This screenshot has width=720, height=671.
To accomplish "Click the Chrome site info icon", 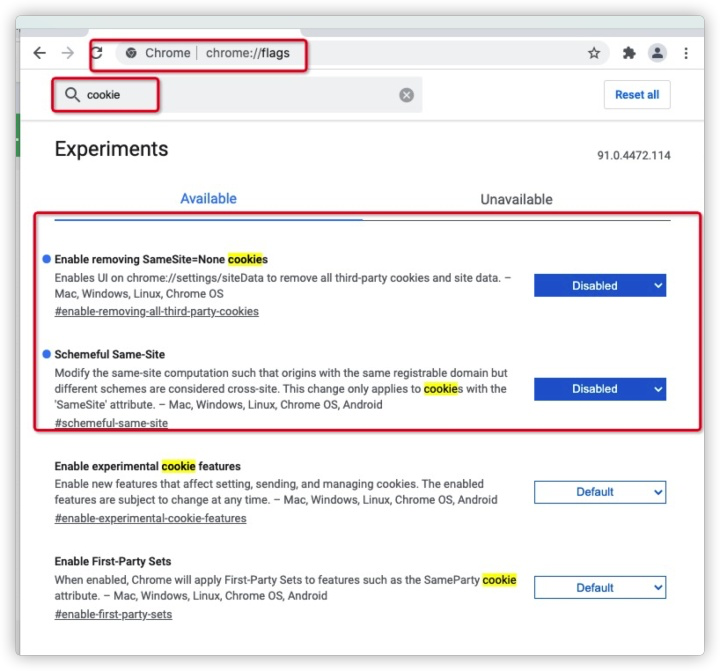I will (131, 53).
